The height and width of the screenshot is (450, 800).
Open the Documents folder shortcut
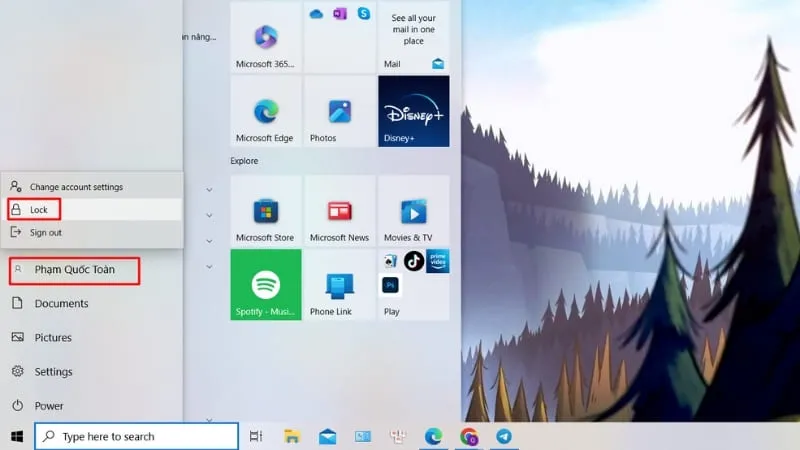(x=61, y=303)
